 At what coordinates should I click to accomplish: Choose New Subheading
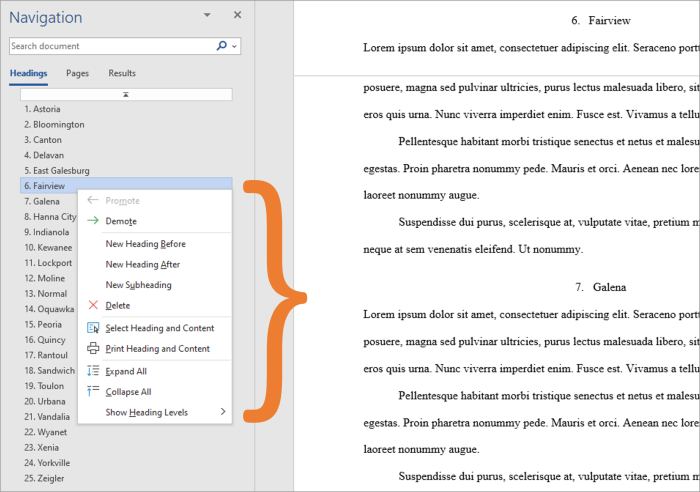(155, 285)
